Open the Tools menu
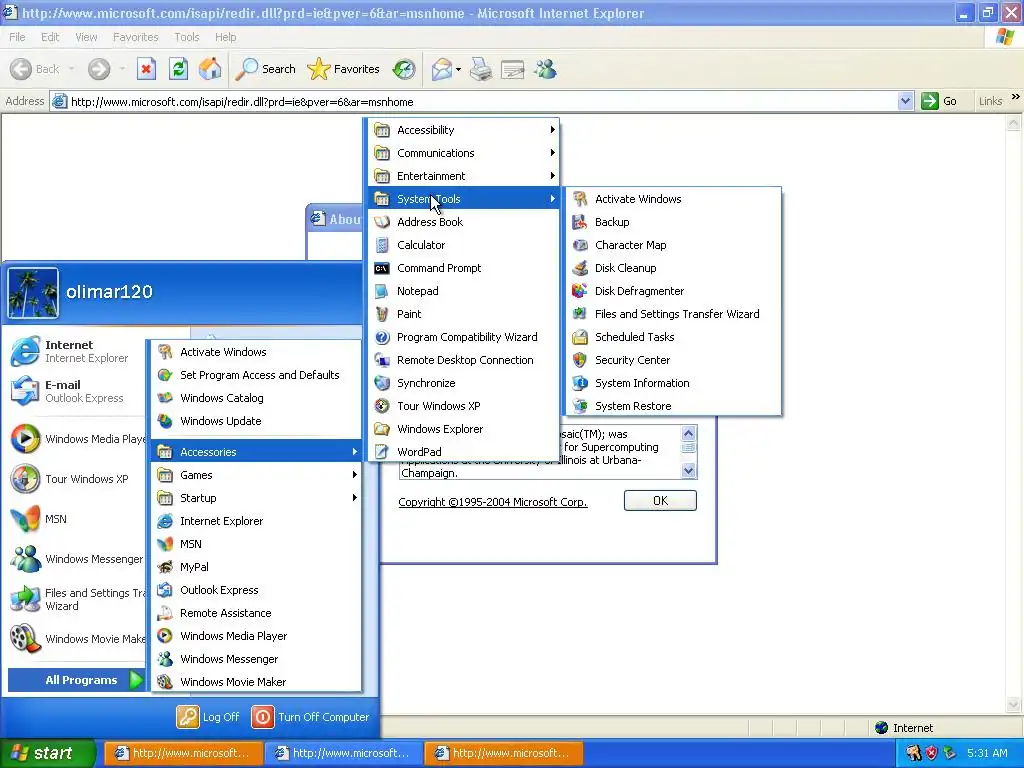This screenshot has width=1024, height=768. point(187,37)
